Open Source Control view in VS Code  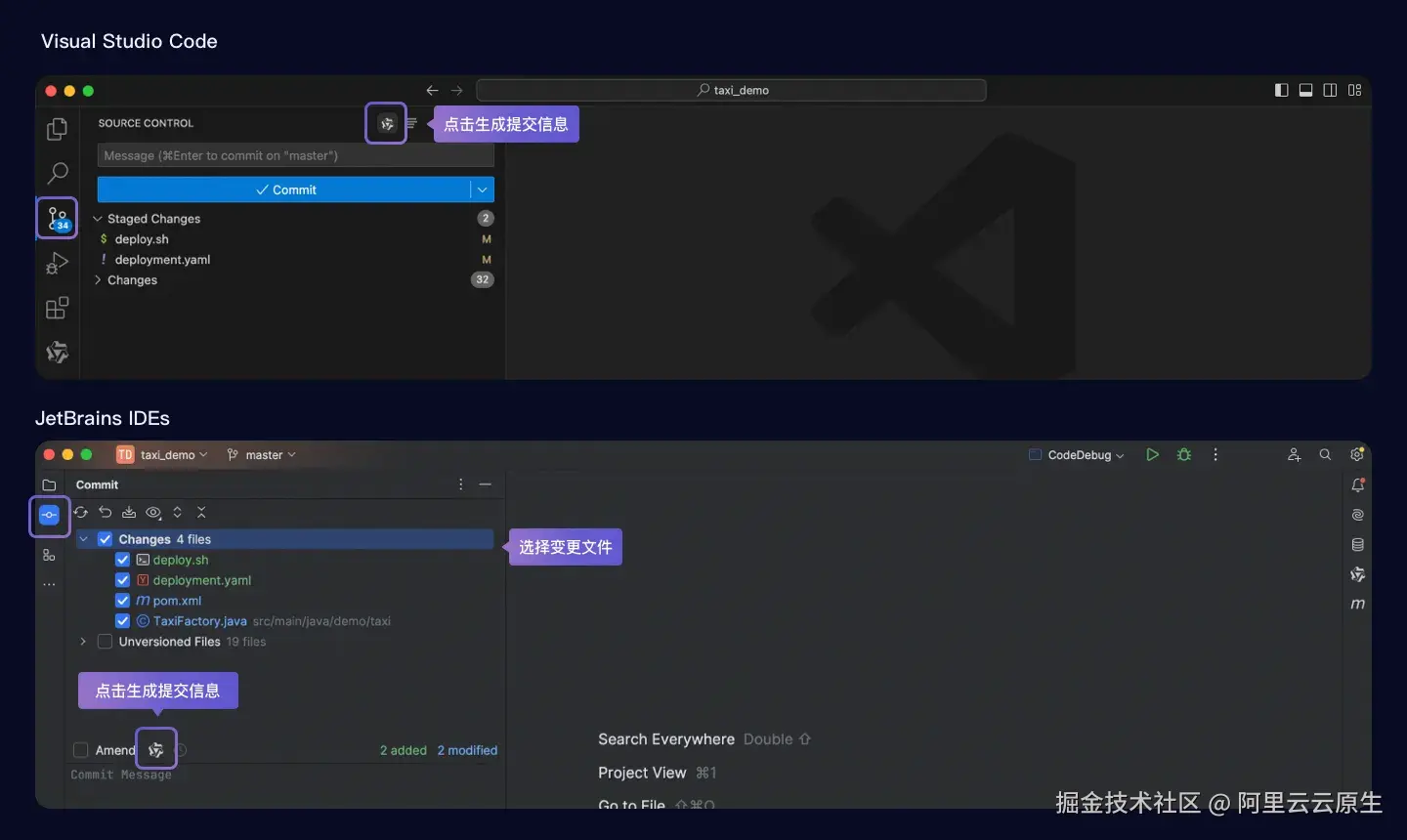pos(58,218)
